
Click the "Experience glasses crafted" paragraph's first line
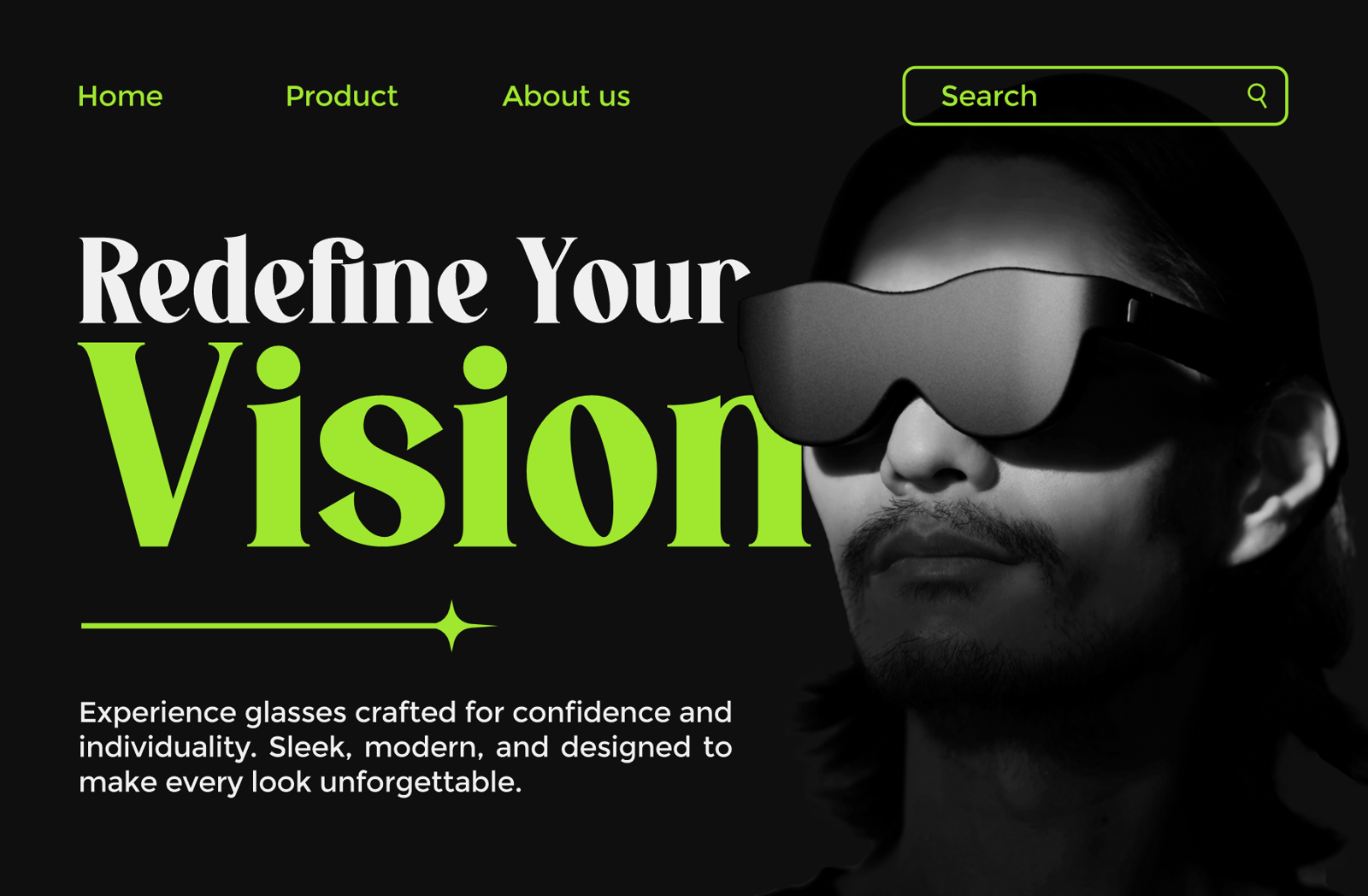405,712
